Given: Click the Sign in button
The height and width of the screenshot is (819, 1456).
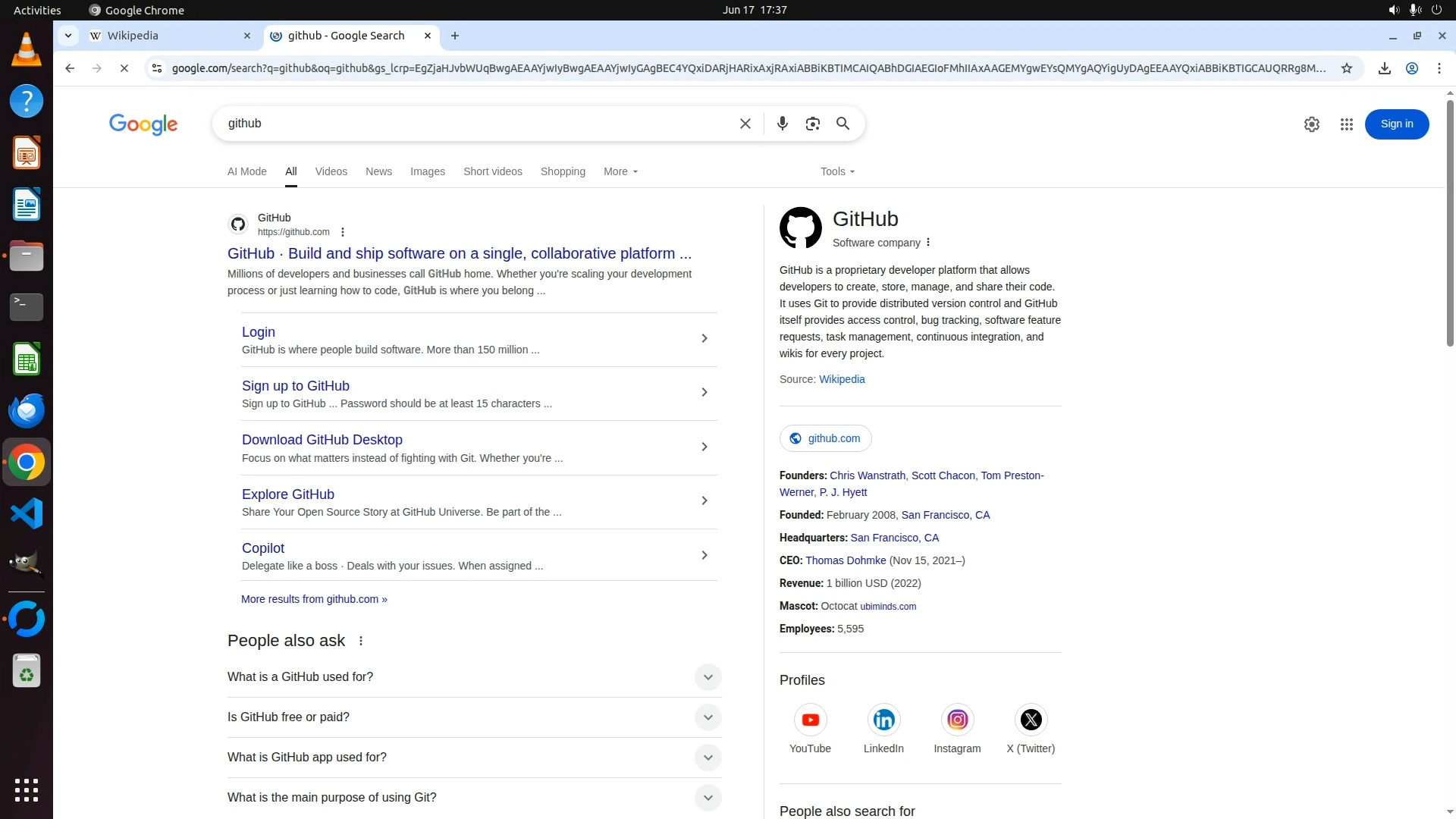Looking at the screenshot, I should pos(1396,124).
